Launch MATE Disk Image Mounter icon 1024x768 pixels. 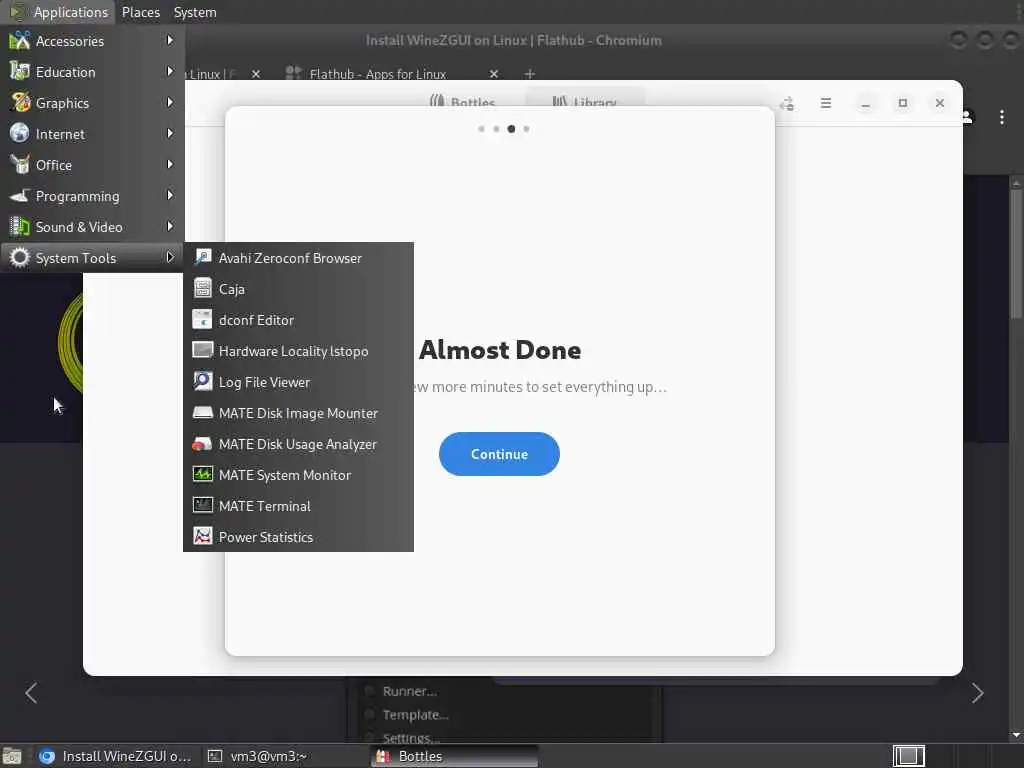pyautogui.click(x=202, y=412)
